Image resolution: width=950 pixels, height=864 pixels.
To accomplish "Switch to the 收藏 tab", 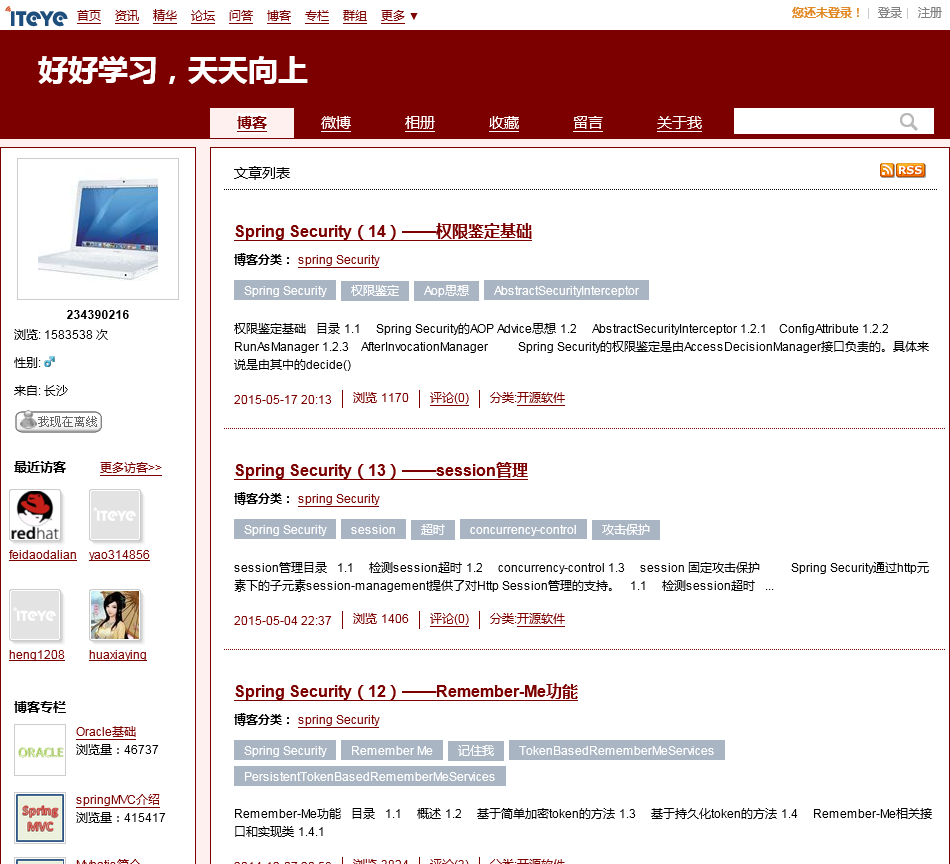I will pyautogui.click(x=504, y=123).
